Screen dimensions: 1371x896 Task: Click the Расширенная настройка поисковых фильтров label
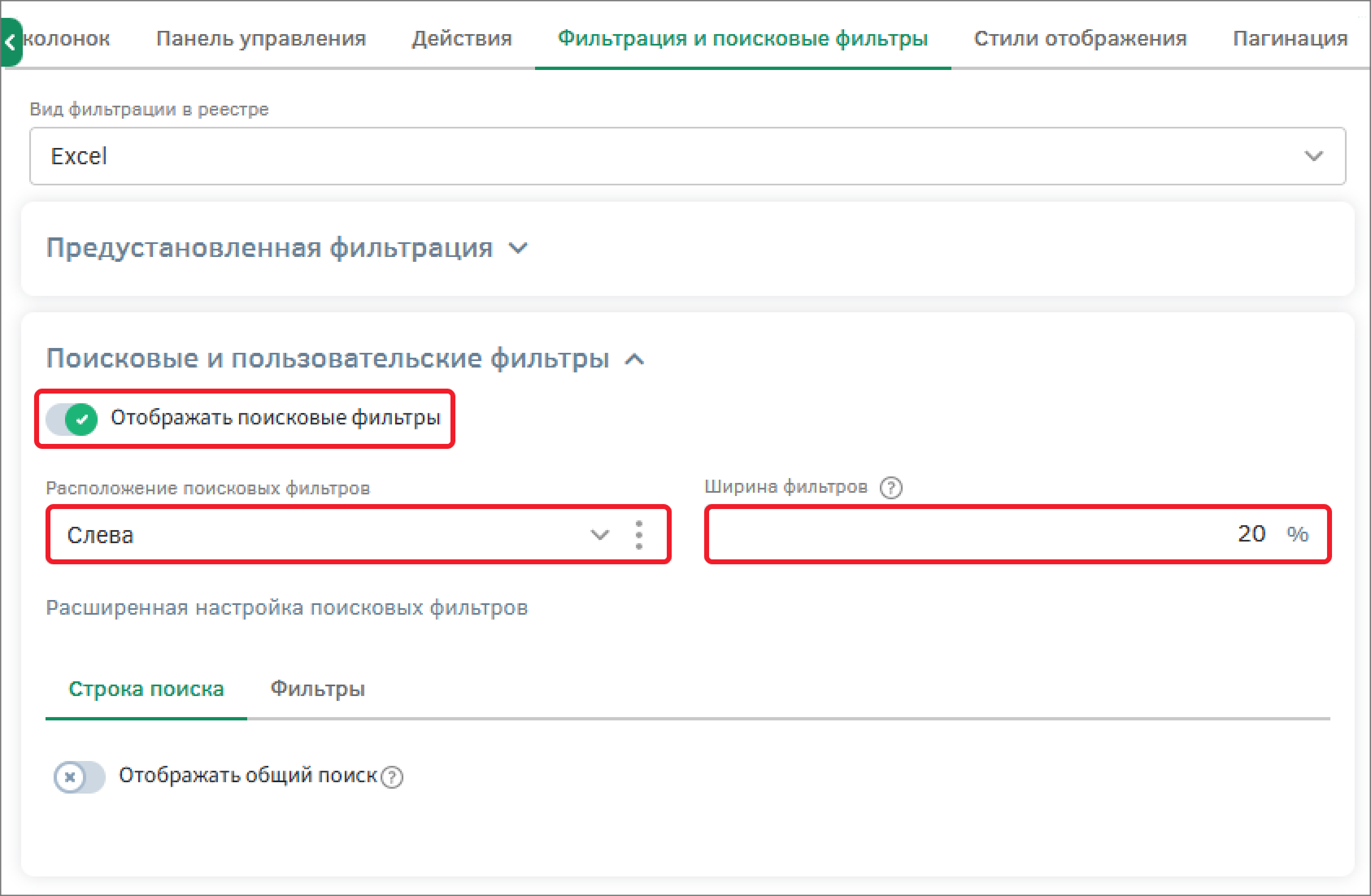click(286, 608)
